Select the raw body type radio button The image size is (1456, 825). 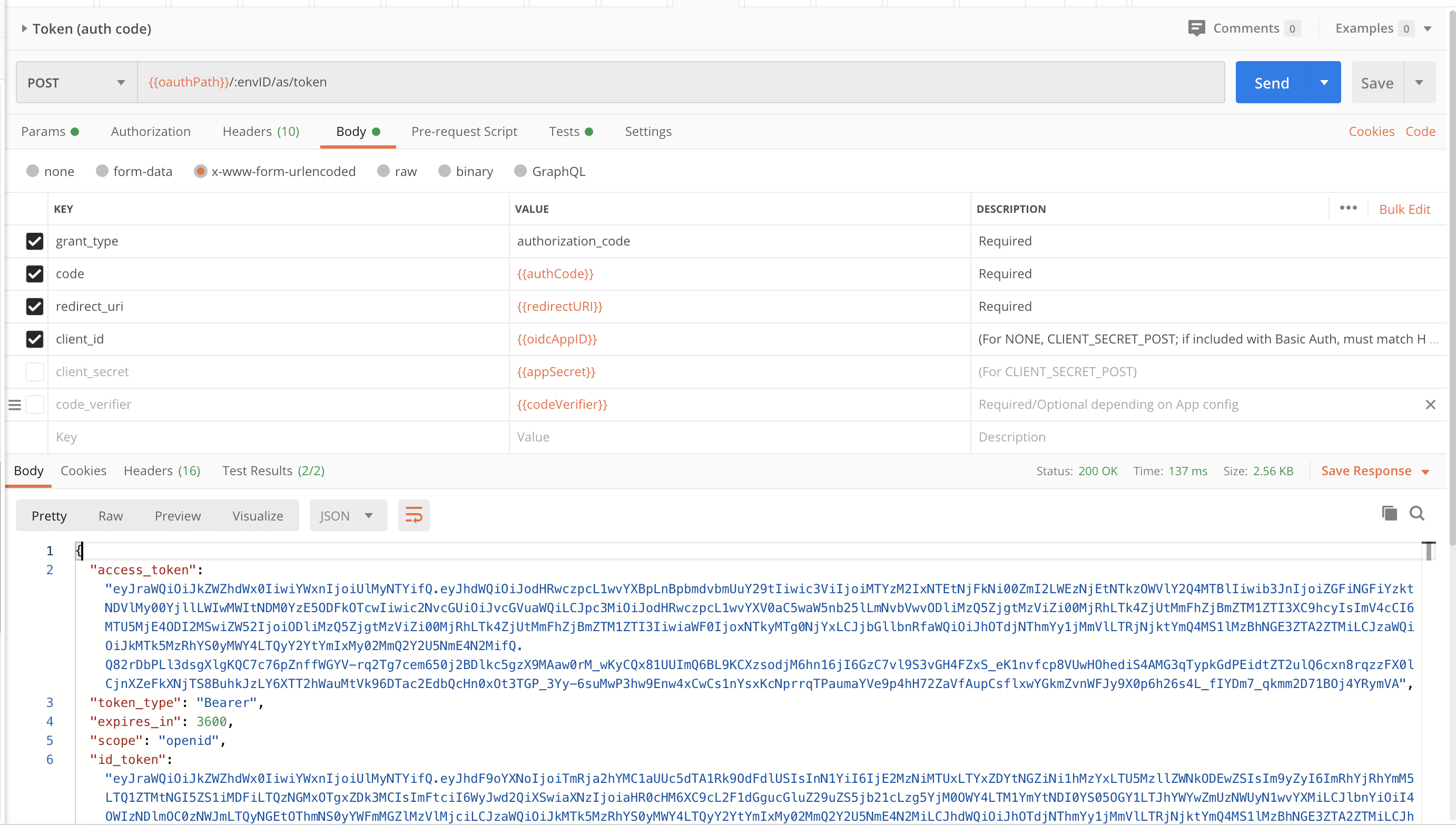(383, 171)
